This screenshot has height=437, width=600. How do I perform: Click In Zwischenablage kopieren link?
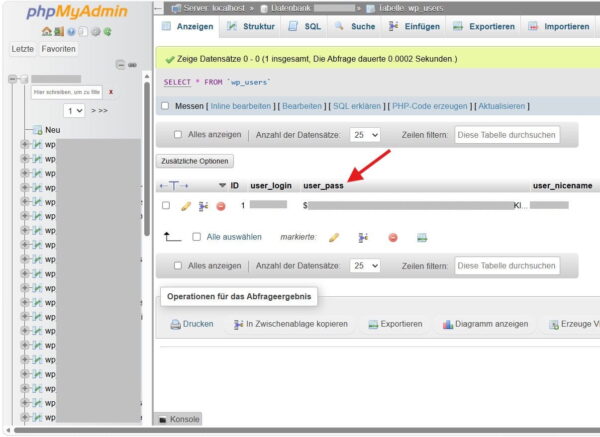tap(291, 324)
